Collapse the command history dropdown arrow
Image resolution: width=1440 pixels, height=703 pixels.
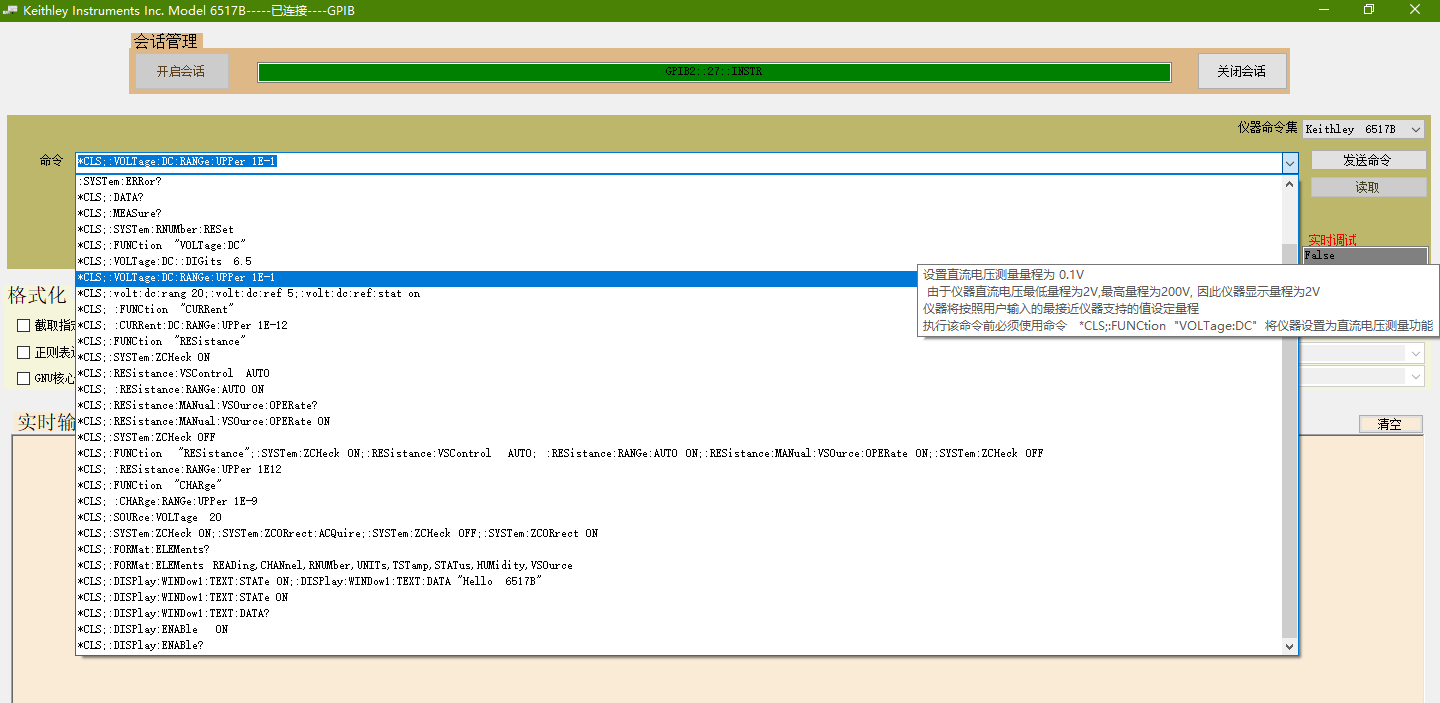(1290, 161)
